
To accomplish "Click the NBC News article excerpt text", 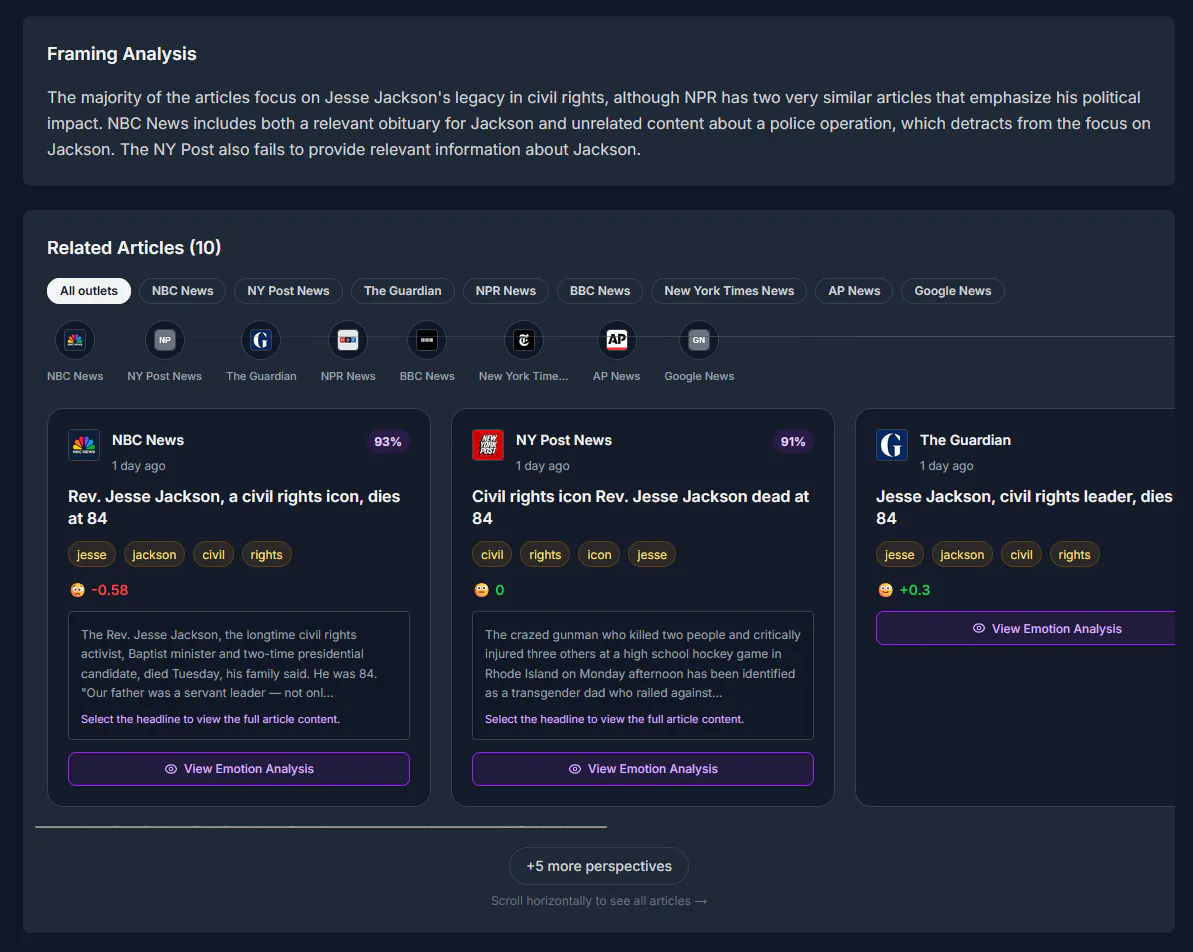I will pos(229,664).
